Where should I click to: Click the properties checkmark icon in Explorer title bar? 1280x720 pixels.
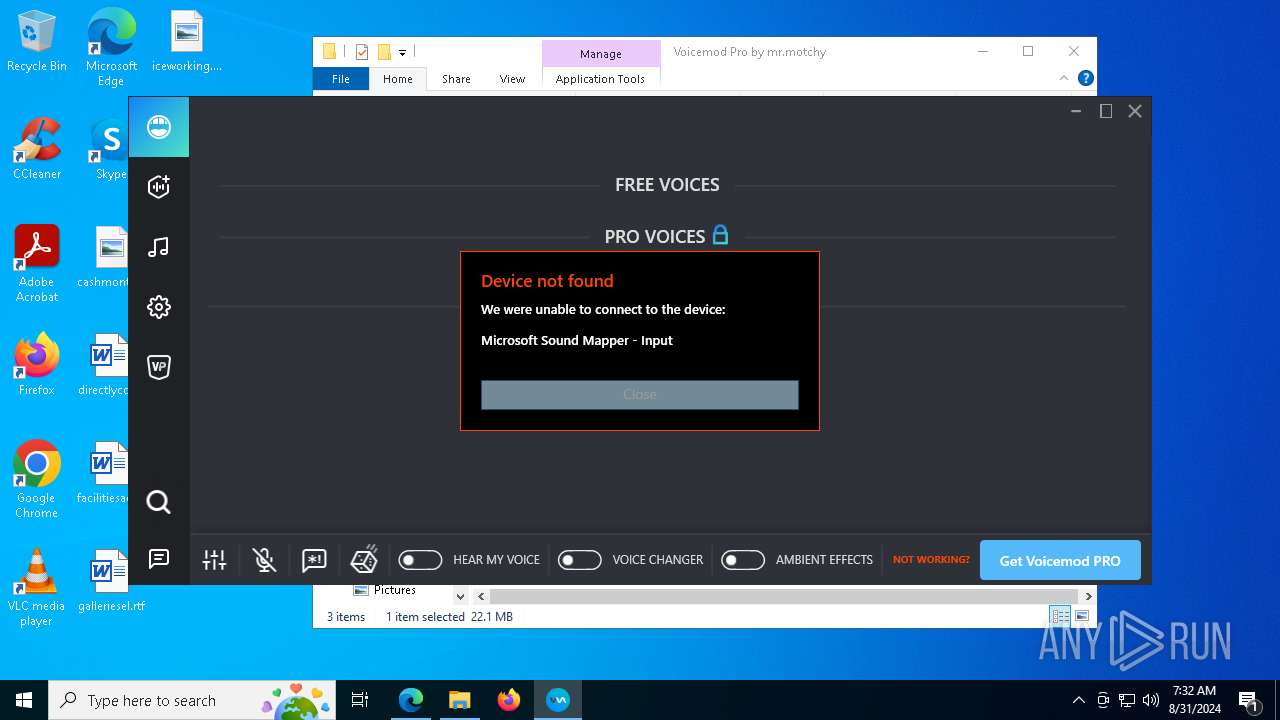point(362,52)
